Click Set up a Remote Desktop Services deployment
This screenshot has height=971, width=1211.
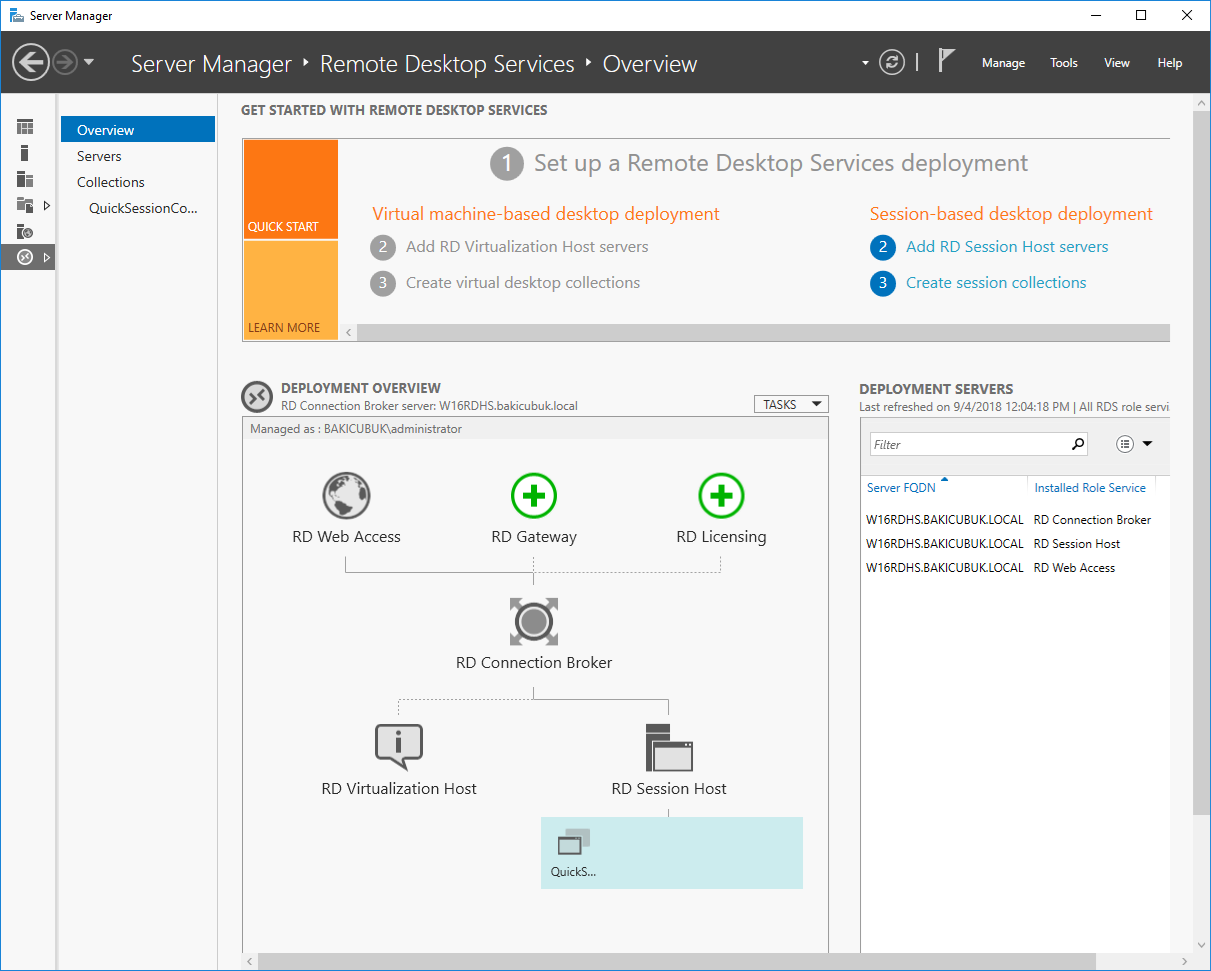pos(781,163)
